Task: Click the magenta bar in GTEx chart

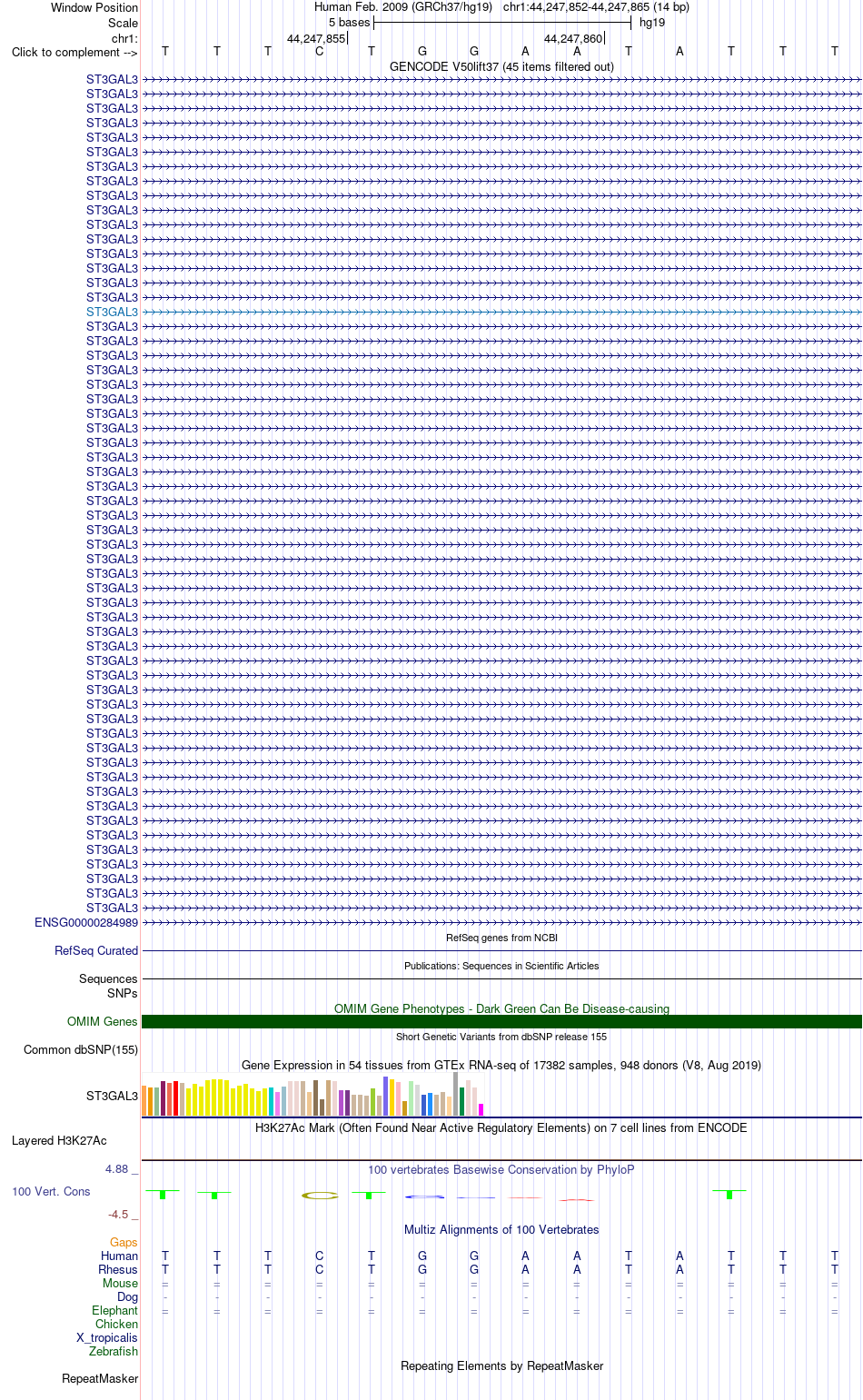Action: 481,1109
